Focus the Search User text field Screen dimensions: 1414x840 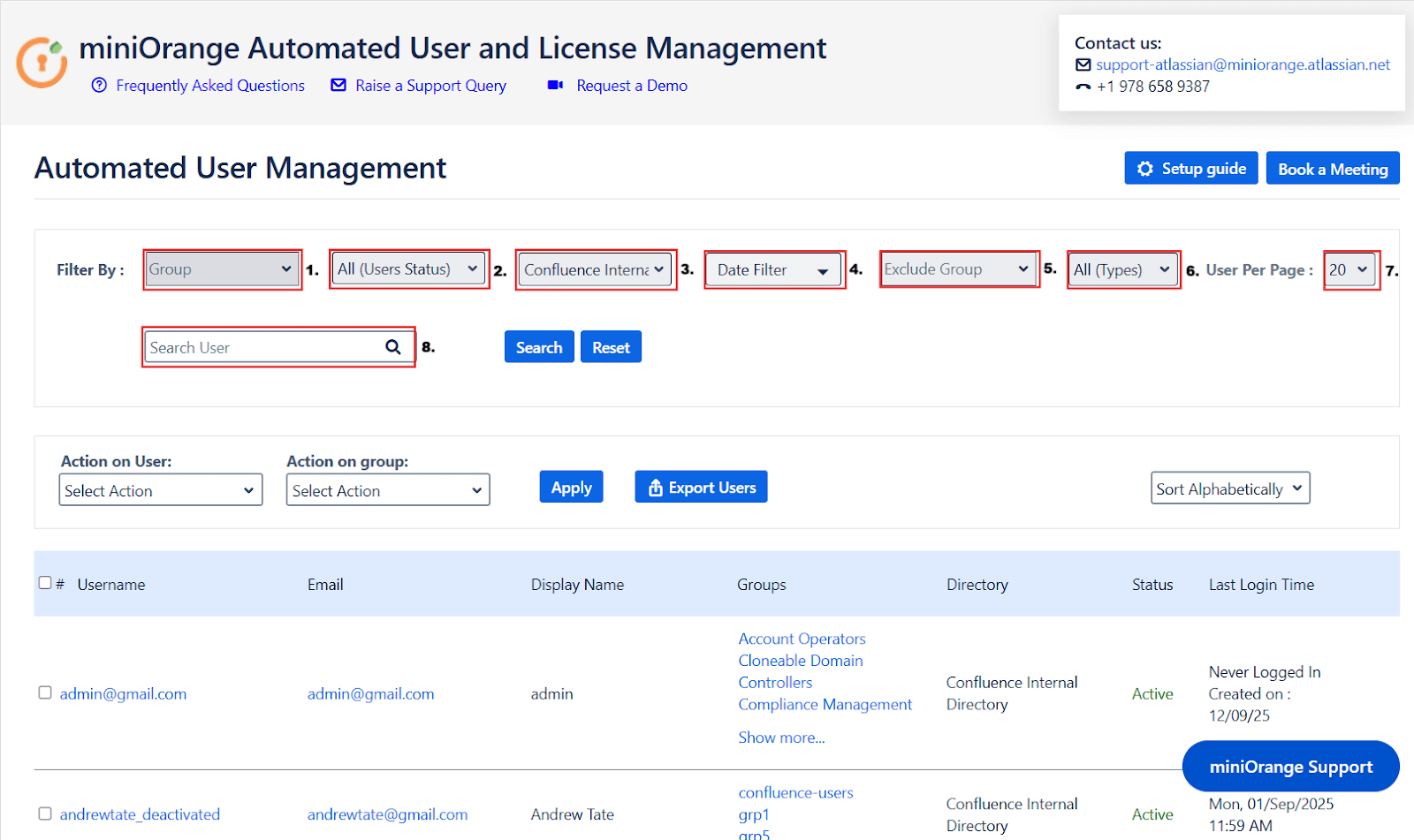(263, 347)
